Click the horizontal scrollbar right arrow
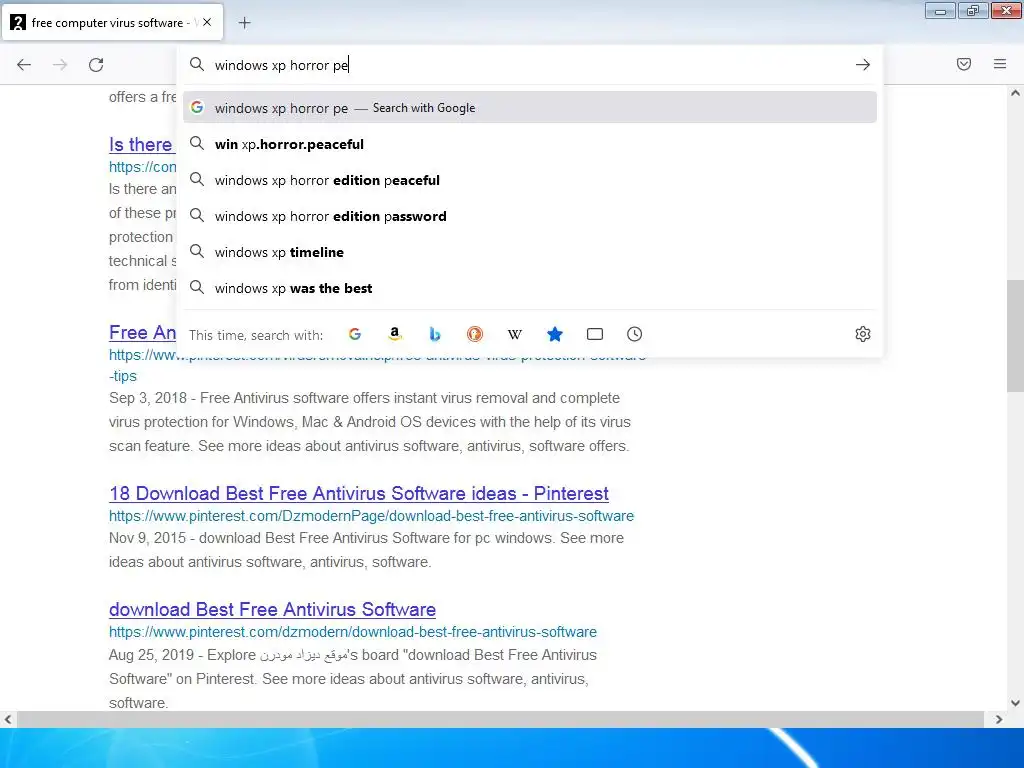 pos(999,720)
